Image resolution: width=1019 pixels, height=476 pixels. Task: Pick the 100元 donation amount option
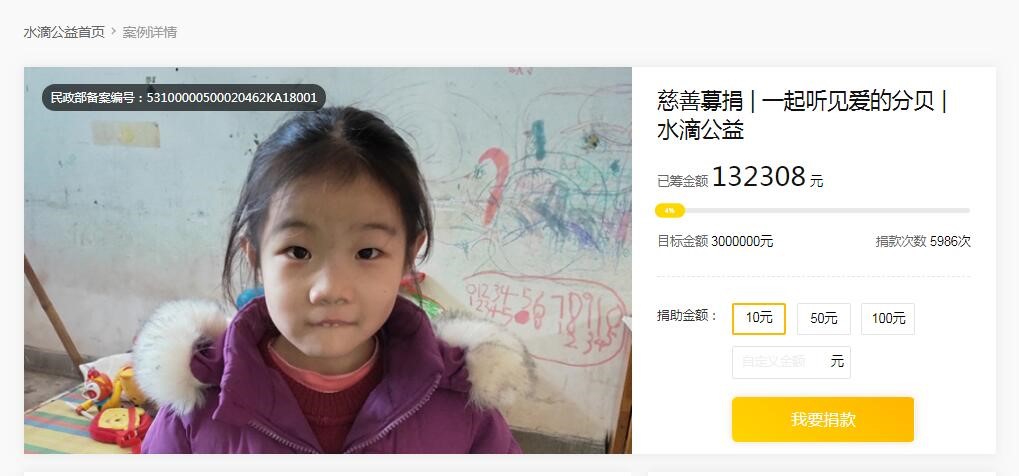[x=888, y=319]
